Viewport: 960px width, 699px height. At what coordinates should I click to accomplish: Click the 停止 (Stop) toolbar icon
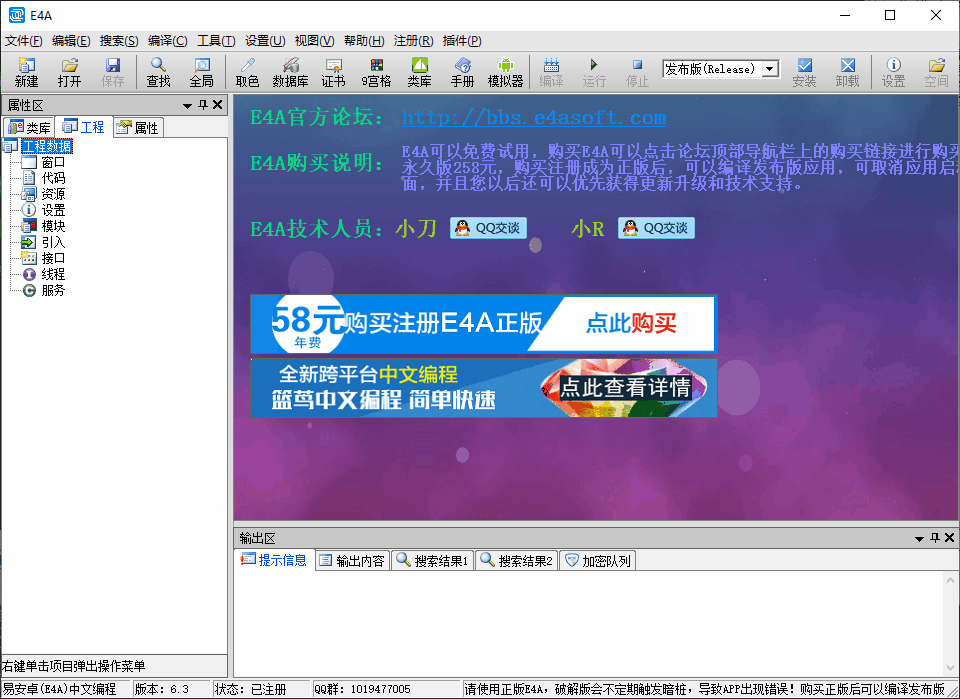[637, 72]
